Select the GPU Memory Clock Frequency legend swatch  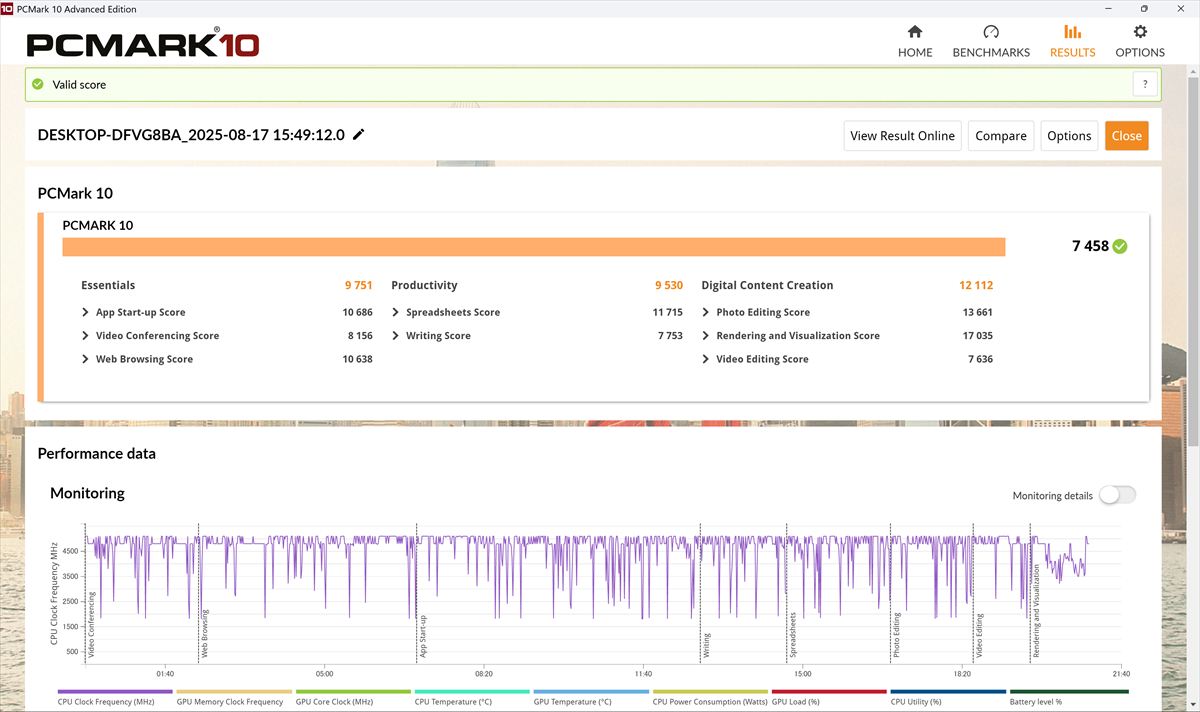(x=234, y=691)
